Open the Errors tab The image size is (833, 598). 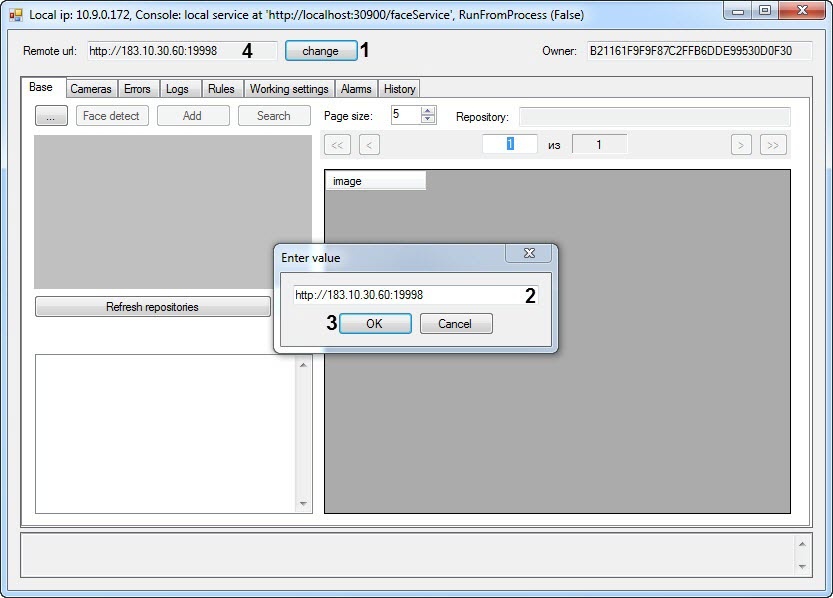[x=137, y=89]
